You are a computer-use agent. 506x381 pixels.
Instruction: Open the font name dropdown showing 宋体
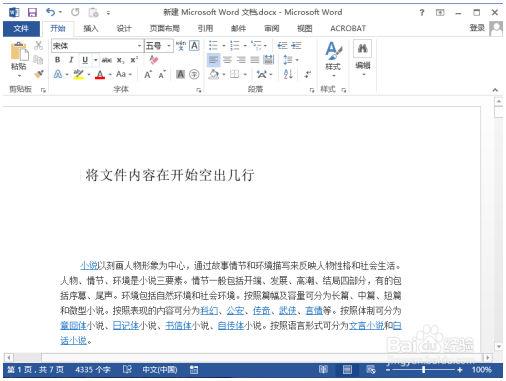coord(97,46)
